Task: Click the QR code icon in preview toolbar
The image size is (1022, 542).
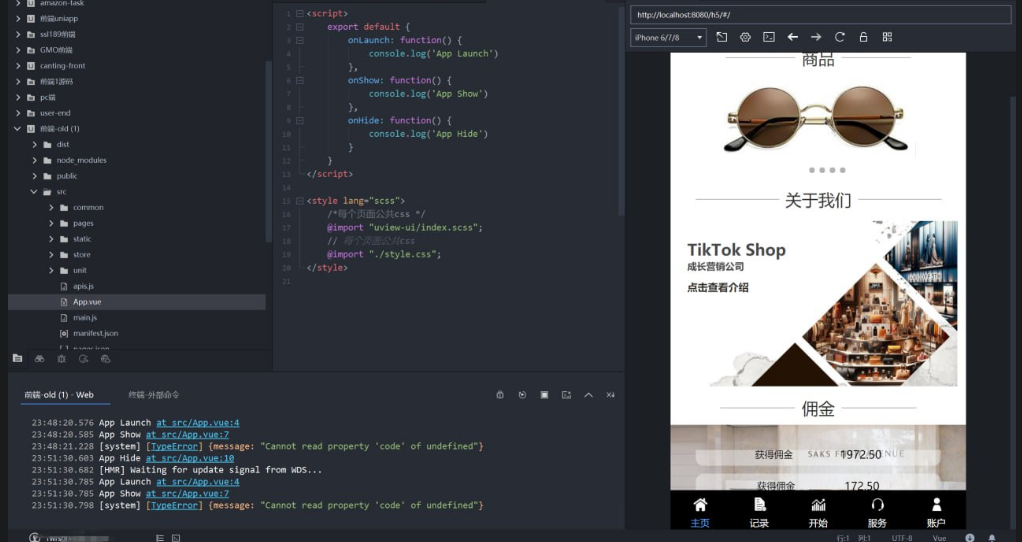Action: pyautogui.click(x=887, y=37)
